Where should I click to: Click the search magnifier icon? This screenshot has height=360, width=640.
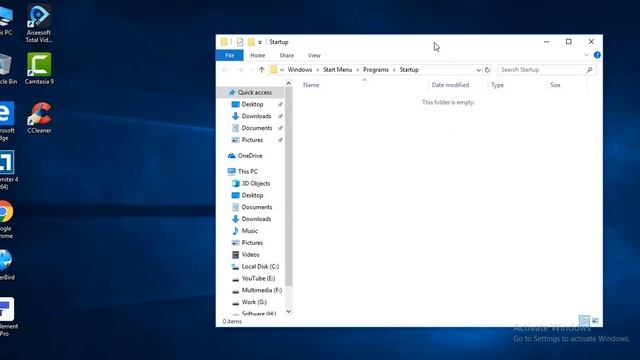click(x=589, y=70)
